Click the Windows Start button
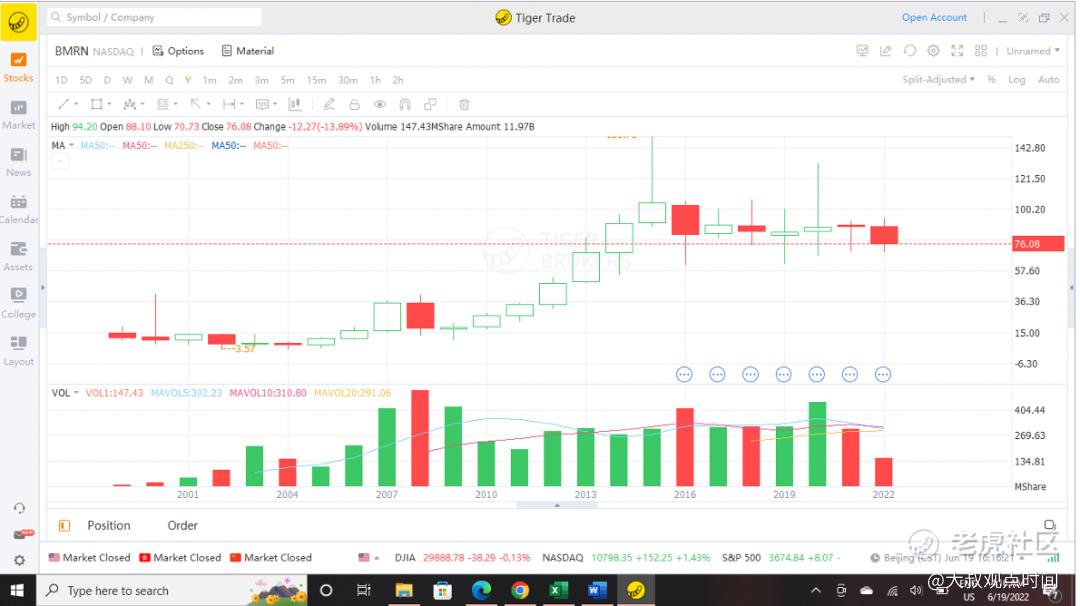 [x=17, y=590]
